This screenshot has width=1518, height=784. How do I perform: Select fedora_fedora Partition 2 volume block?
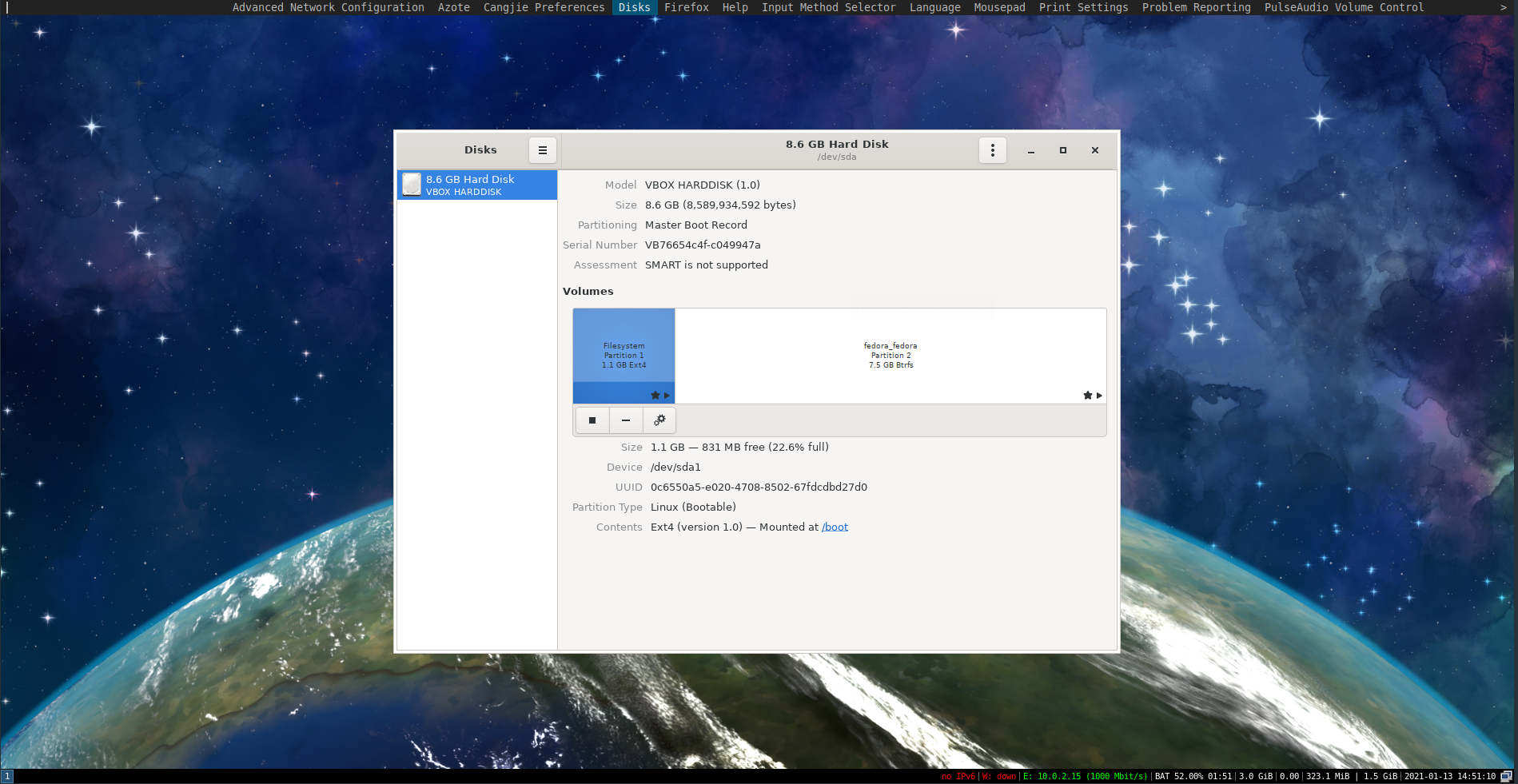click(x=890, y=356)
